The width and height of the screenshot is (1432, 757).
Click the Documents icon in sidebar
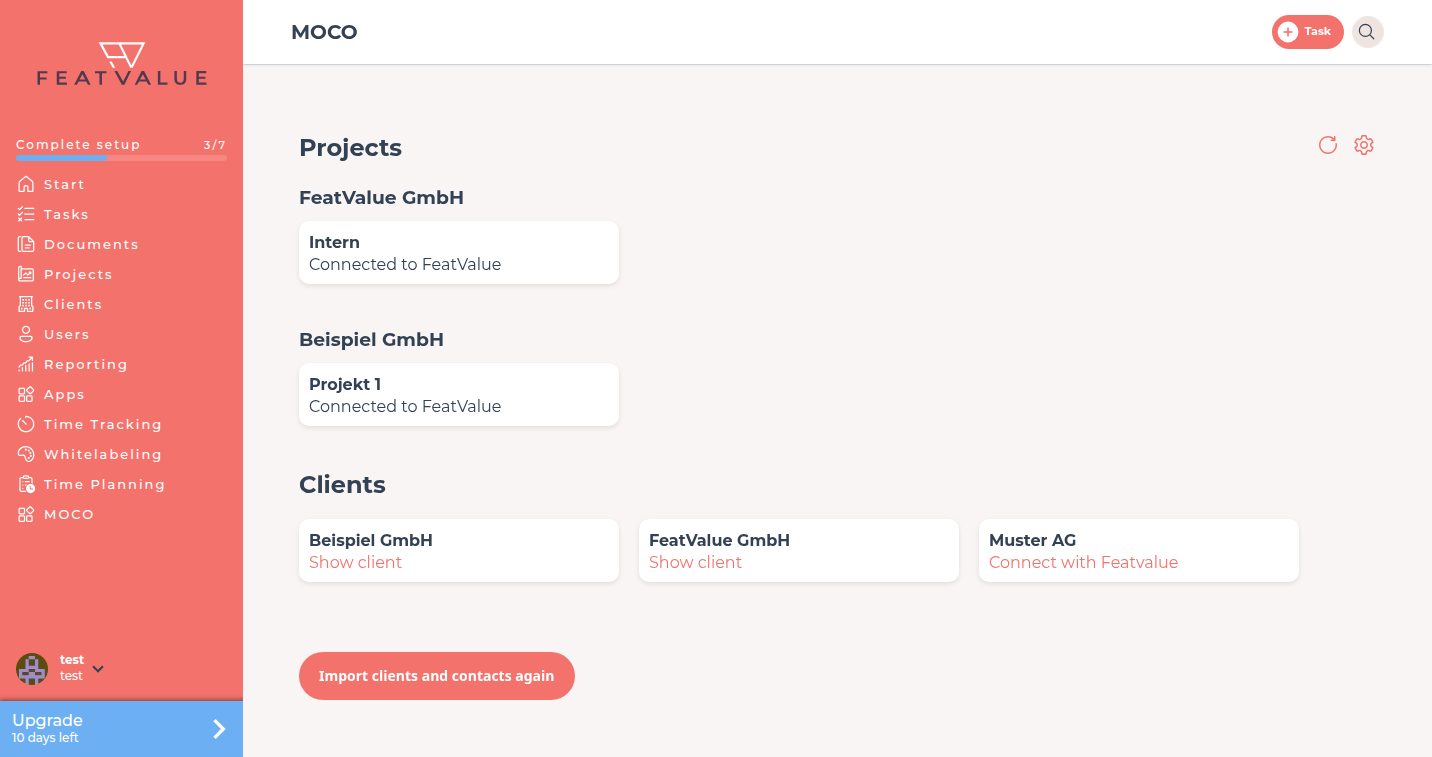[26, 244]
